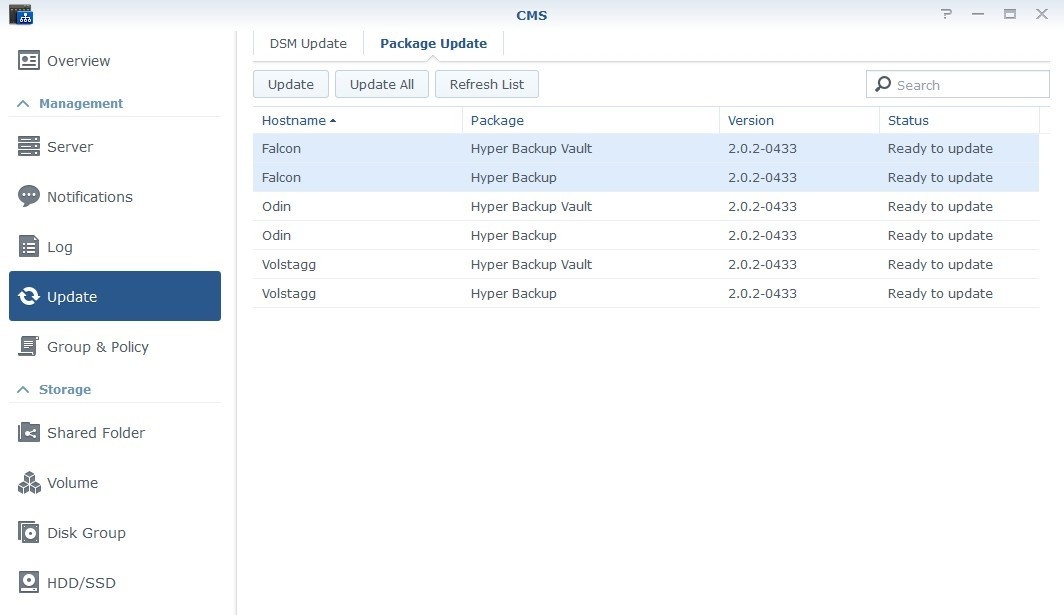This screenshot has height=615, width=1064.
Task: Sort by the Status column header
Action: [960, 120]
